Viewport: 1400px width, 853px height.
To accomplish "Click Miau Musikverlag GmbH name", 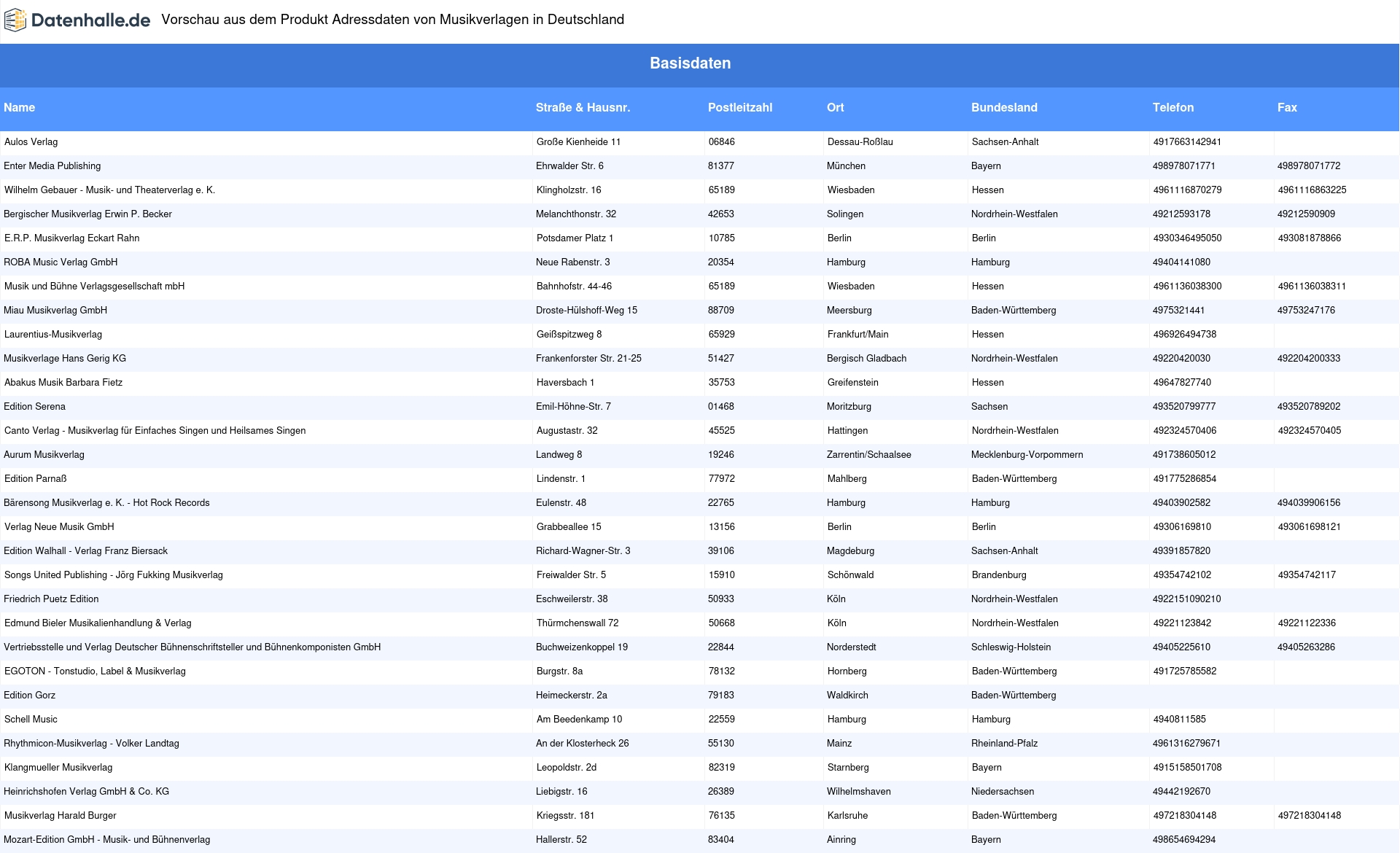I will [55, 311].
